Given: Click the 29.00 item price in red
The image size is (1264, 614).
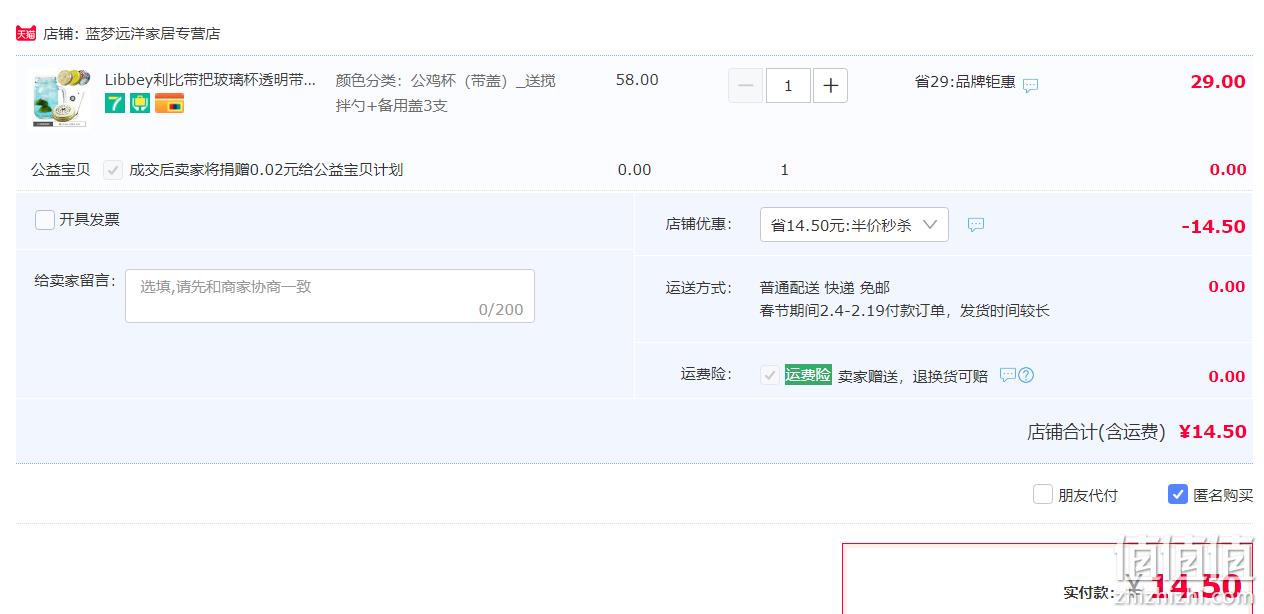Looking at the screenshot, I should pyautogui.click(x=1218, y=82).
